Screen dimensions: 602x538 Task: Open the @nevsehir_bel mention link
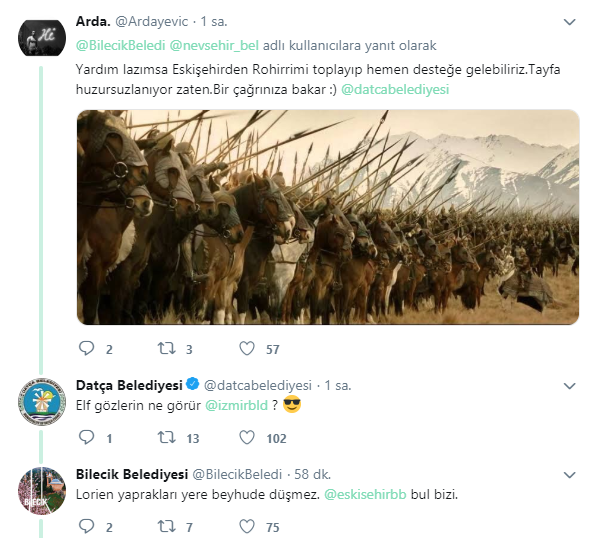point(214,45)
